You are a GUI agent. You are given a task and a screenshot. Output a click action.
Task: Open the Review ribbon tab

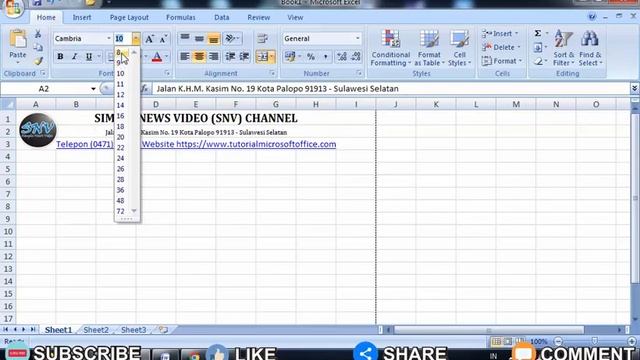pyautogui.click(x=258, y=18)
